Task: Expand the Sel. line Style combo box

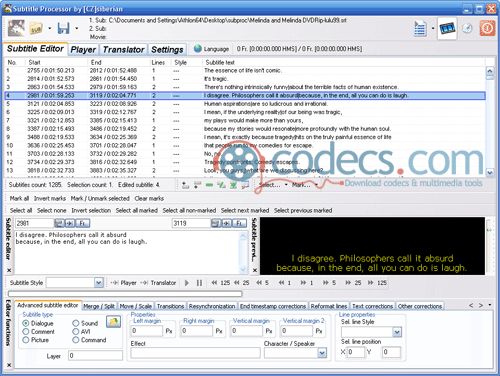Action: [397, 332]
